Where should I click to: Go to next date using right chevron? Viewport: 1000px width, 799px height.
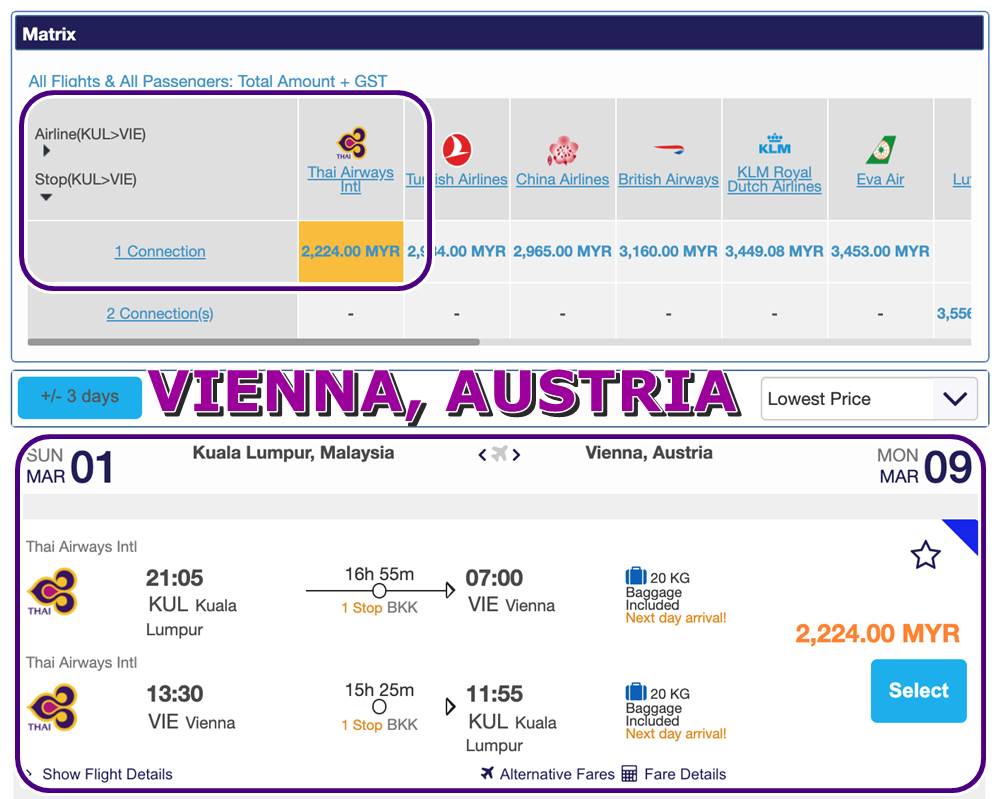[x=516, y=455]
